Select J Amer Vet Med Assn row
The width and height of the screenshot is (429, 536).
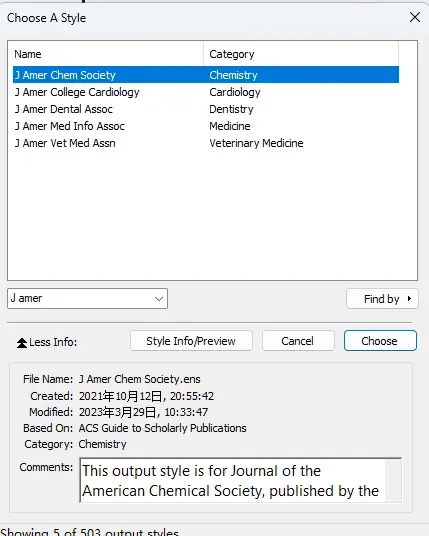[x=206, y=143]
